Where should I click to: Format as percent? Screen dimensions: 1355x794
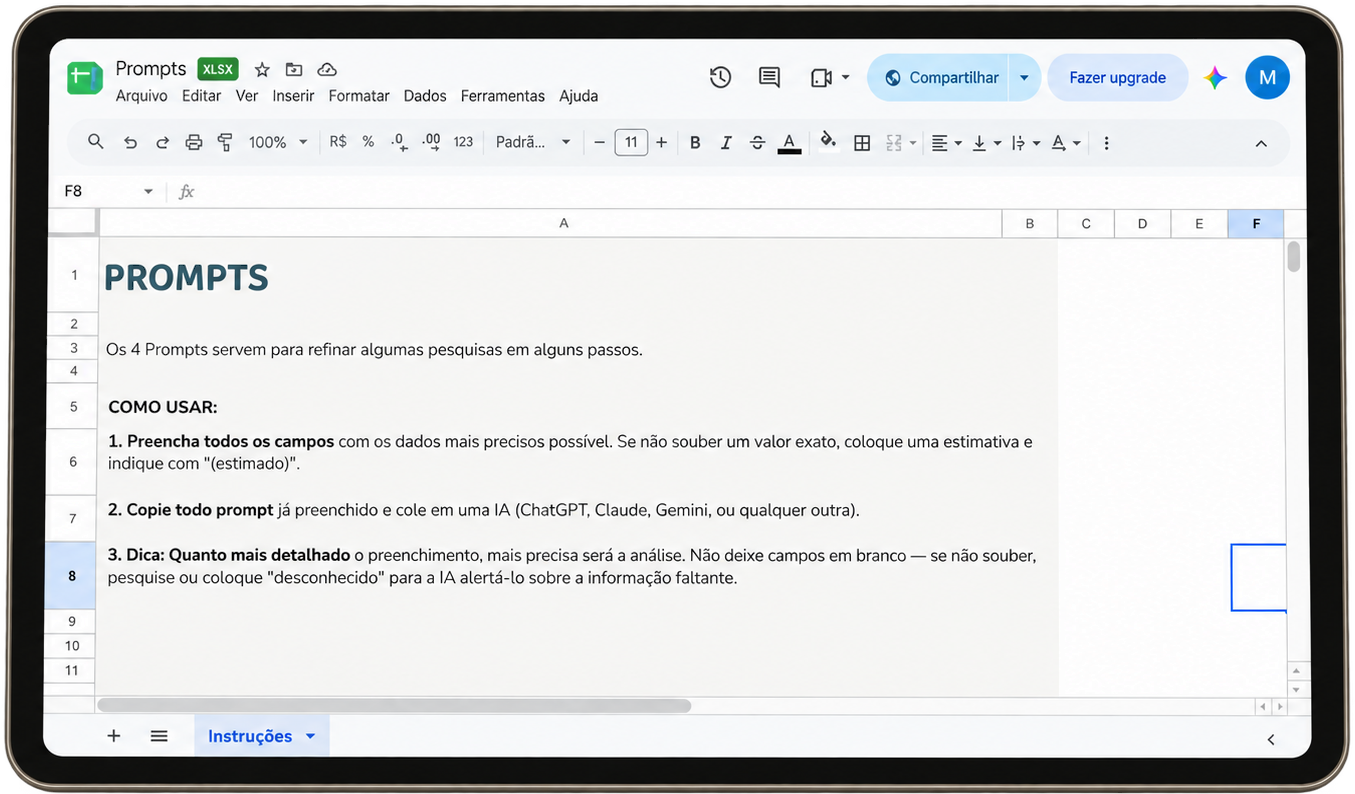click(x=368, y=142)
